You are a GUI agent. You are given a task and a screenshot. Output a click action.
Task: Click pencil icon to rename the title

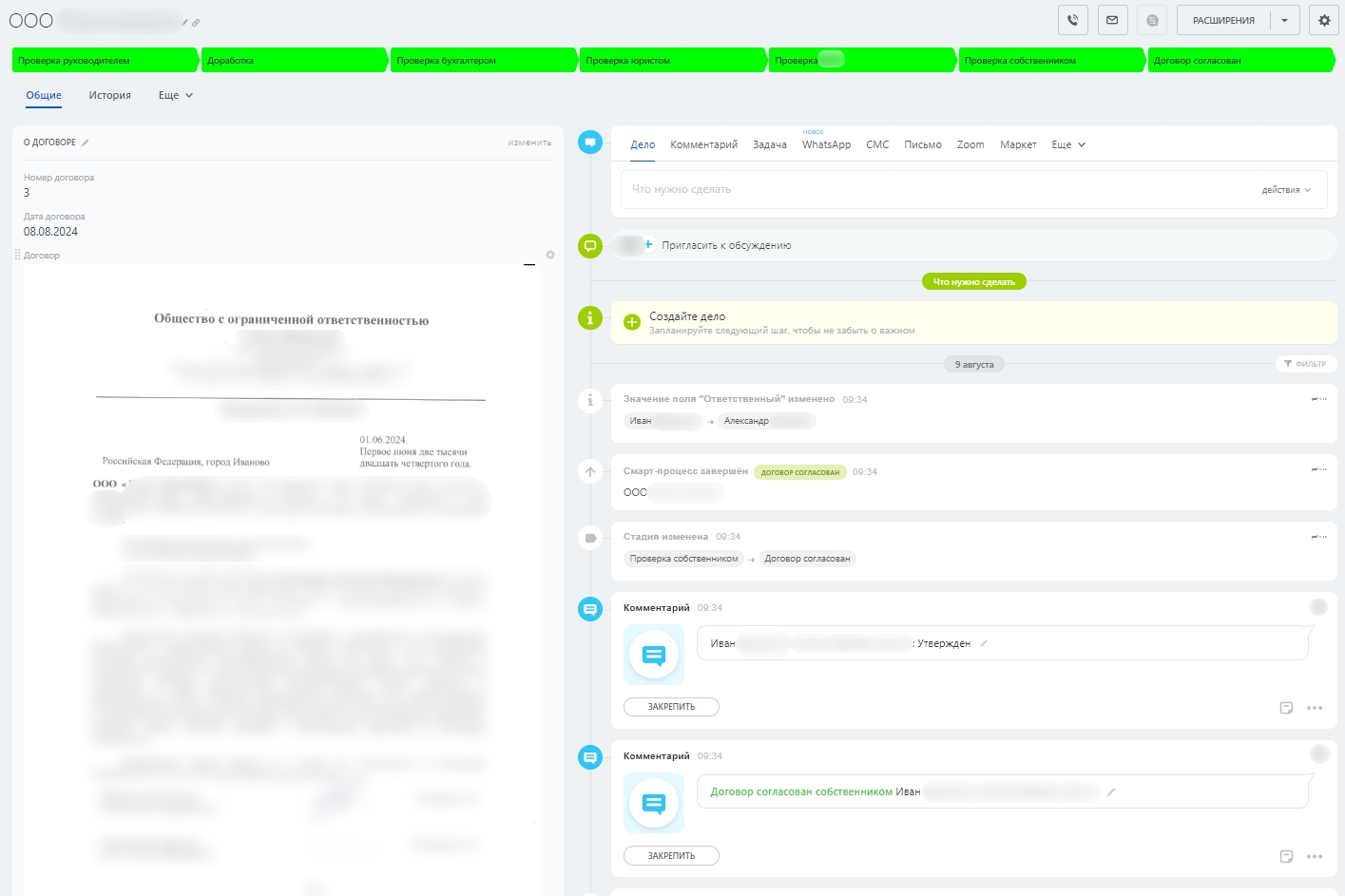[x=185, y=22]
